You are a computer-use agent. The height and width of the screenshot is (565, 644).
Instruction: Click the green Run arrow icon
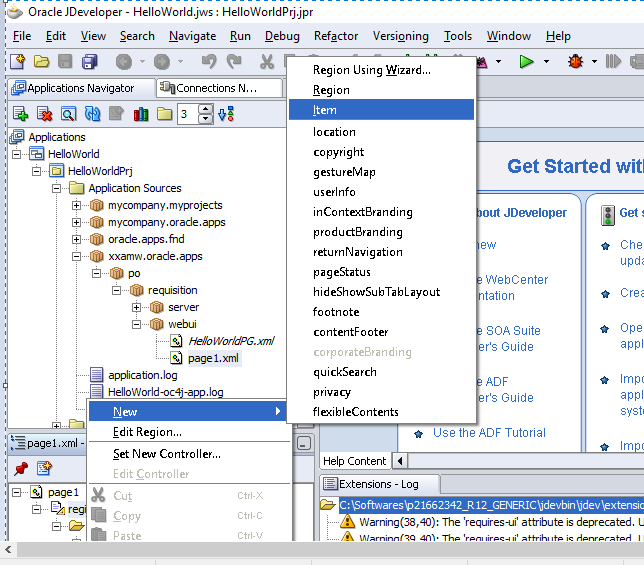(x=526, y=62)
